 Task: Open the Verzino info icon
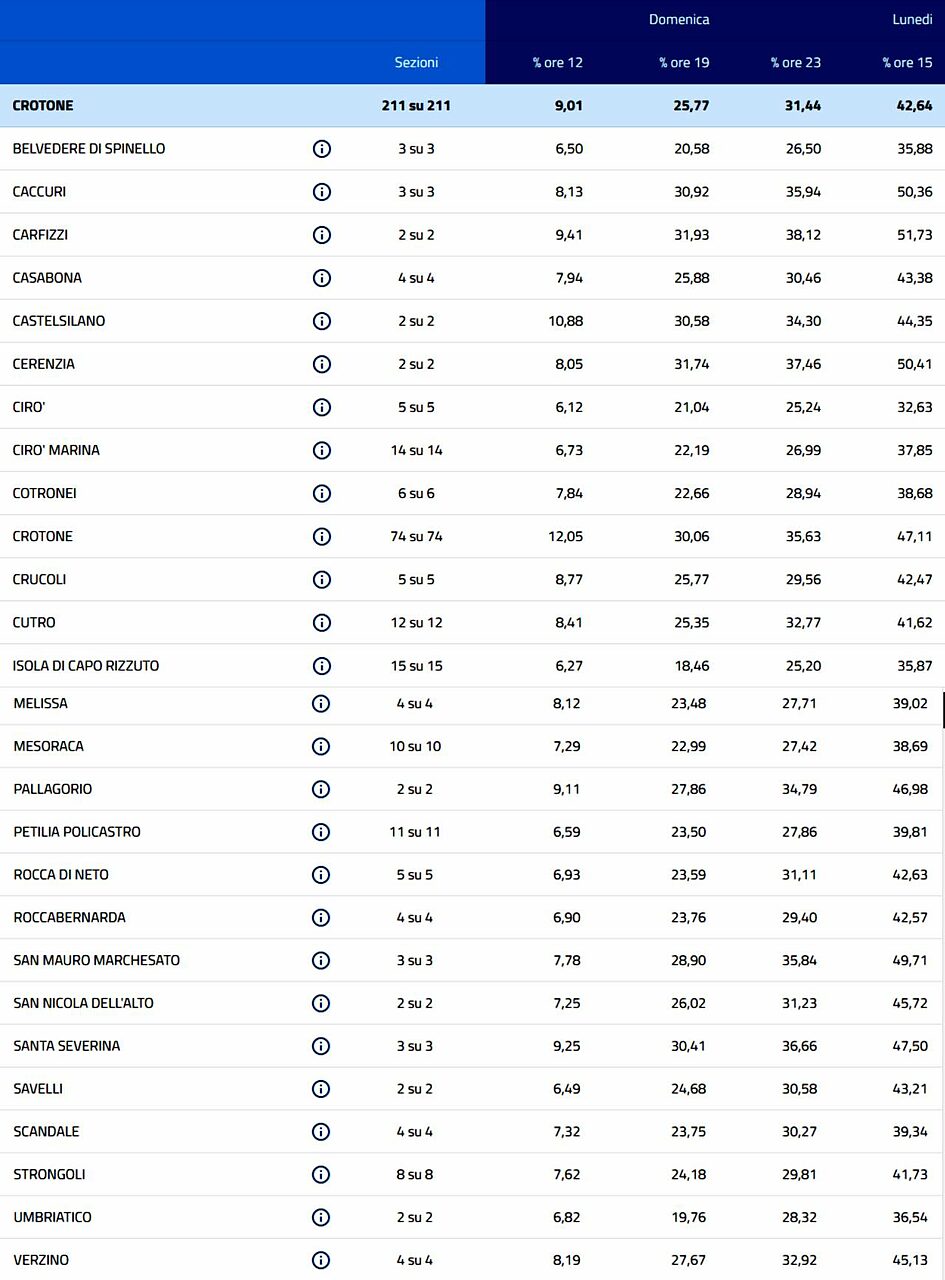click(x=321, y=1260)
